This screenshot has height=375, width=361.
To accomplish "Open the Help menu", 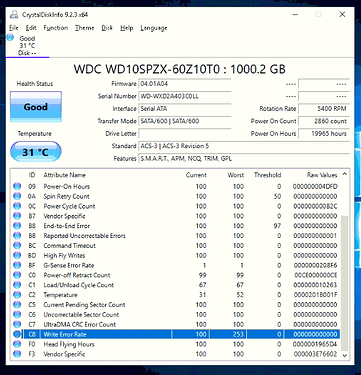I will (127, 28).
